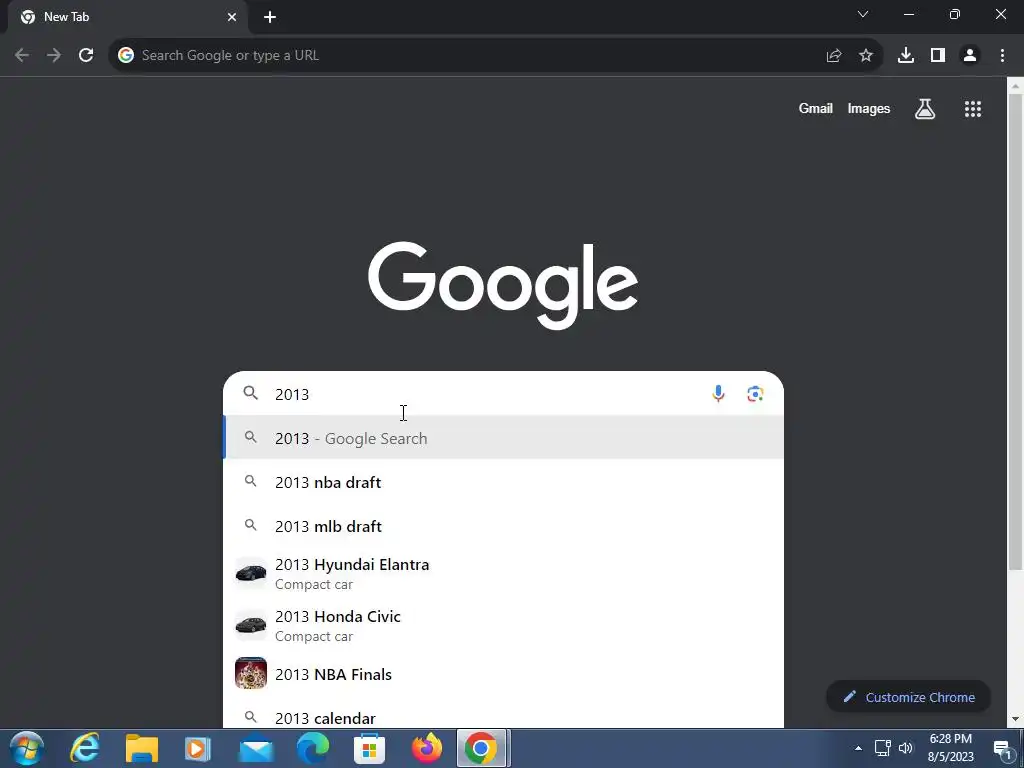The height and width of the screenshot is (768, 1024).
Task: Open Gmail link
Action: tap(816, 109)
